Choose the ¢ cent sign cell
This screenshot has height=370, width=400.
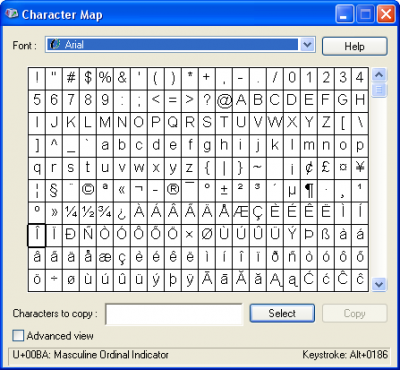(x=309, y=168)
